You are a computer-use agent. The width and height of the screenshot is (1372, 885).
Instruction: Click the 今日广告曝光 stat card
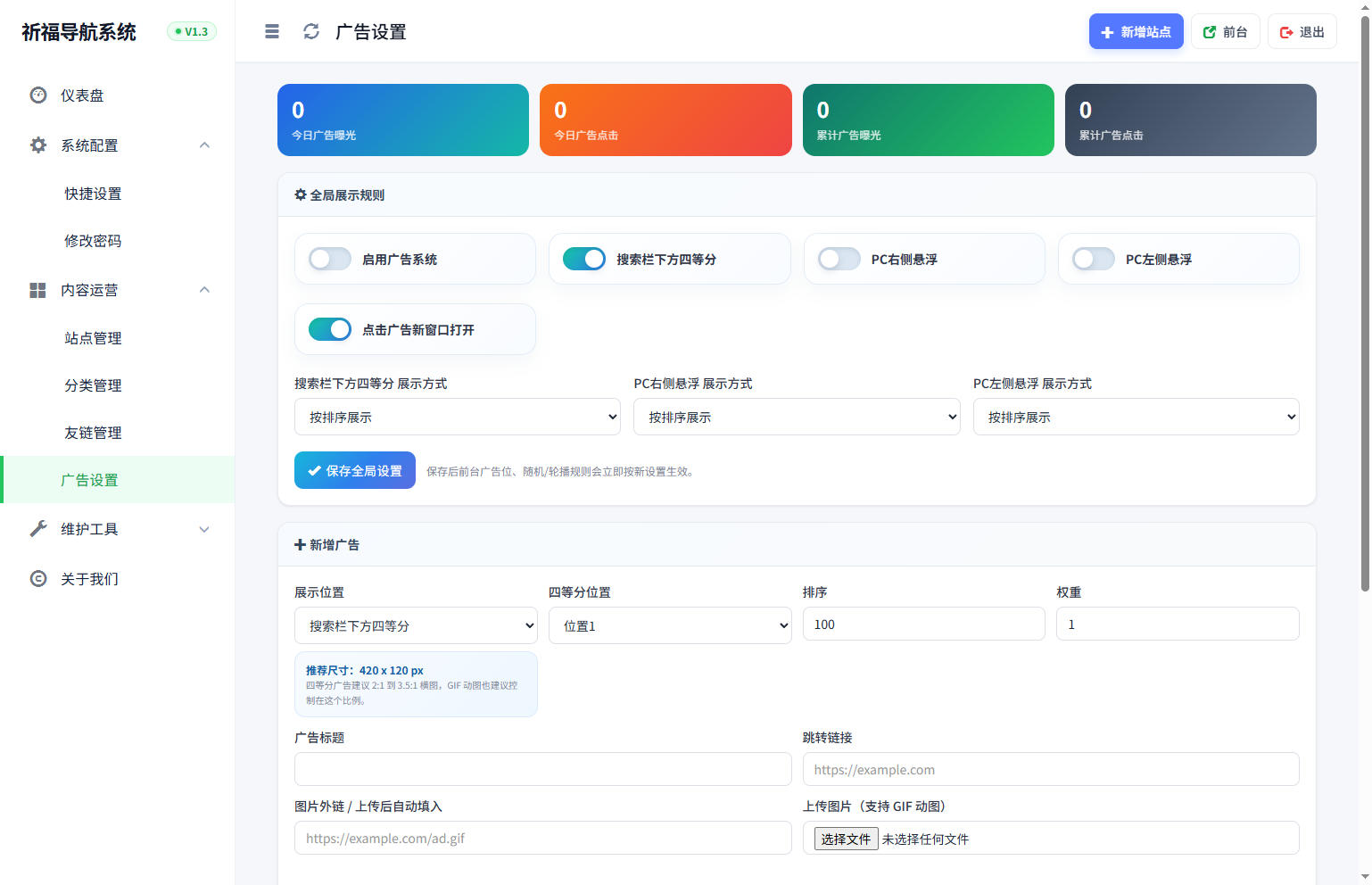[x=403, y=120]
